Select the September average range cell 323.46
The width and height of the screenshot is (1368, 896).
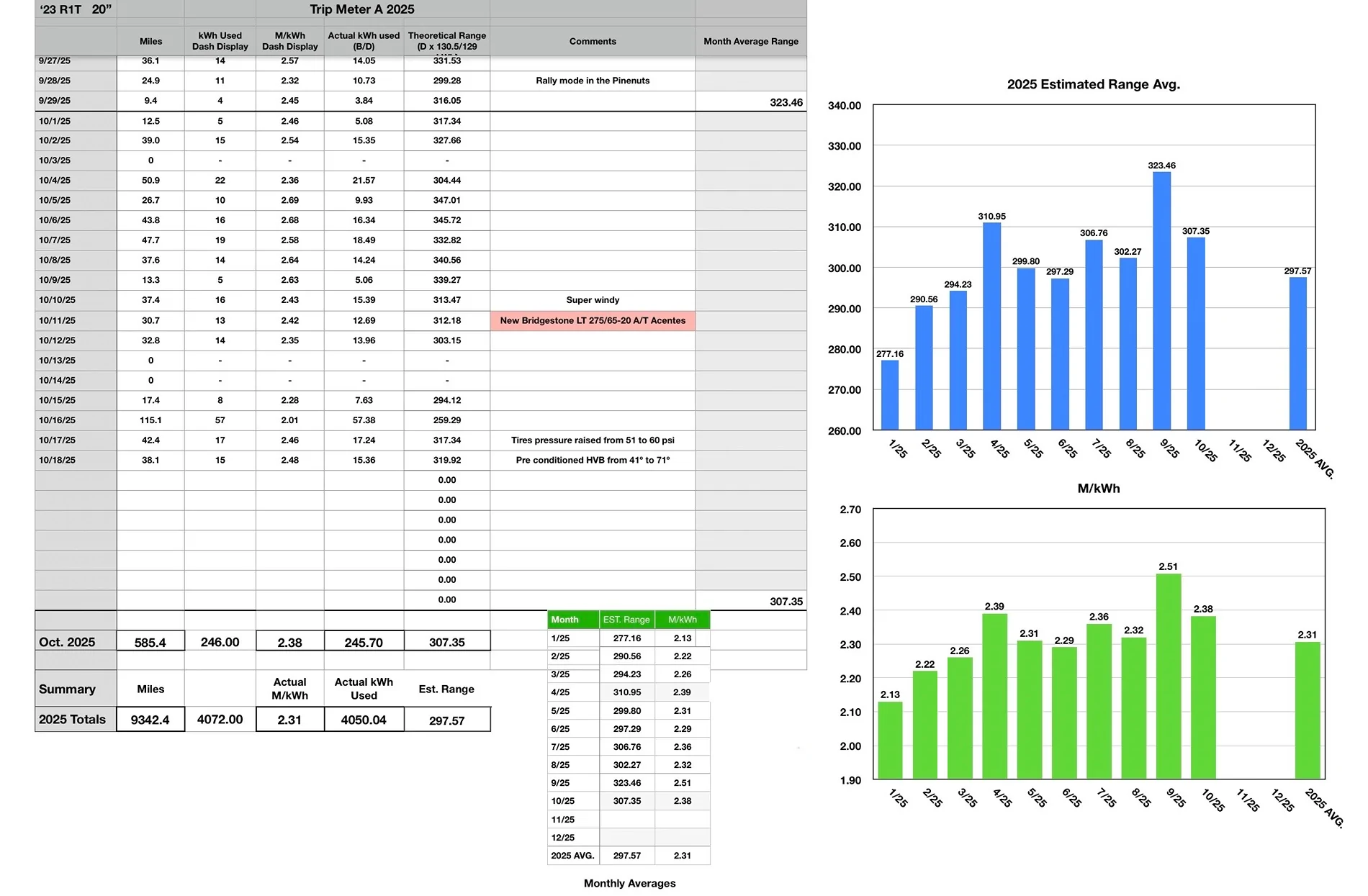[x=751, y=101]
